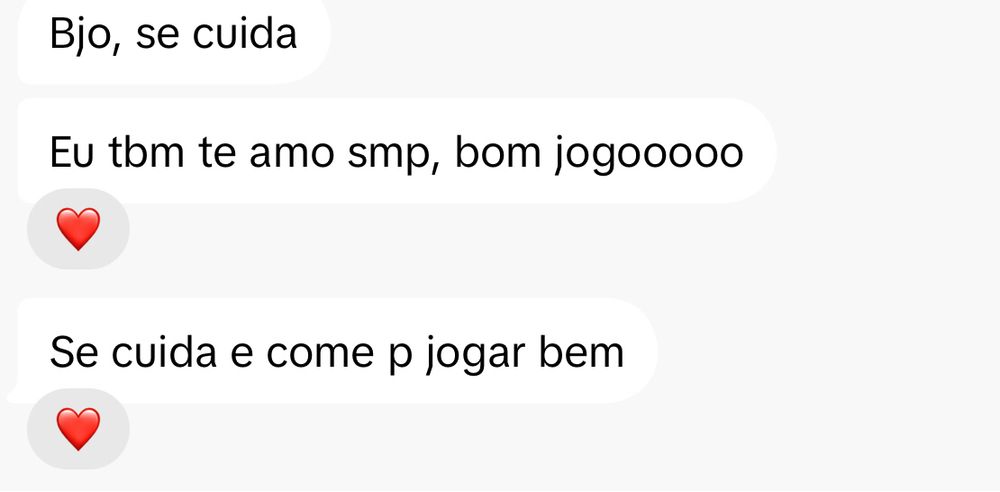Click the letter "p" between "come" and "jogar"
Image resolution: width=1000 pixels, height=492 pixels.
pos(400,357)
